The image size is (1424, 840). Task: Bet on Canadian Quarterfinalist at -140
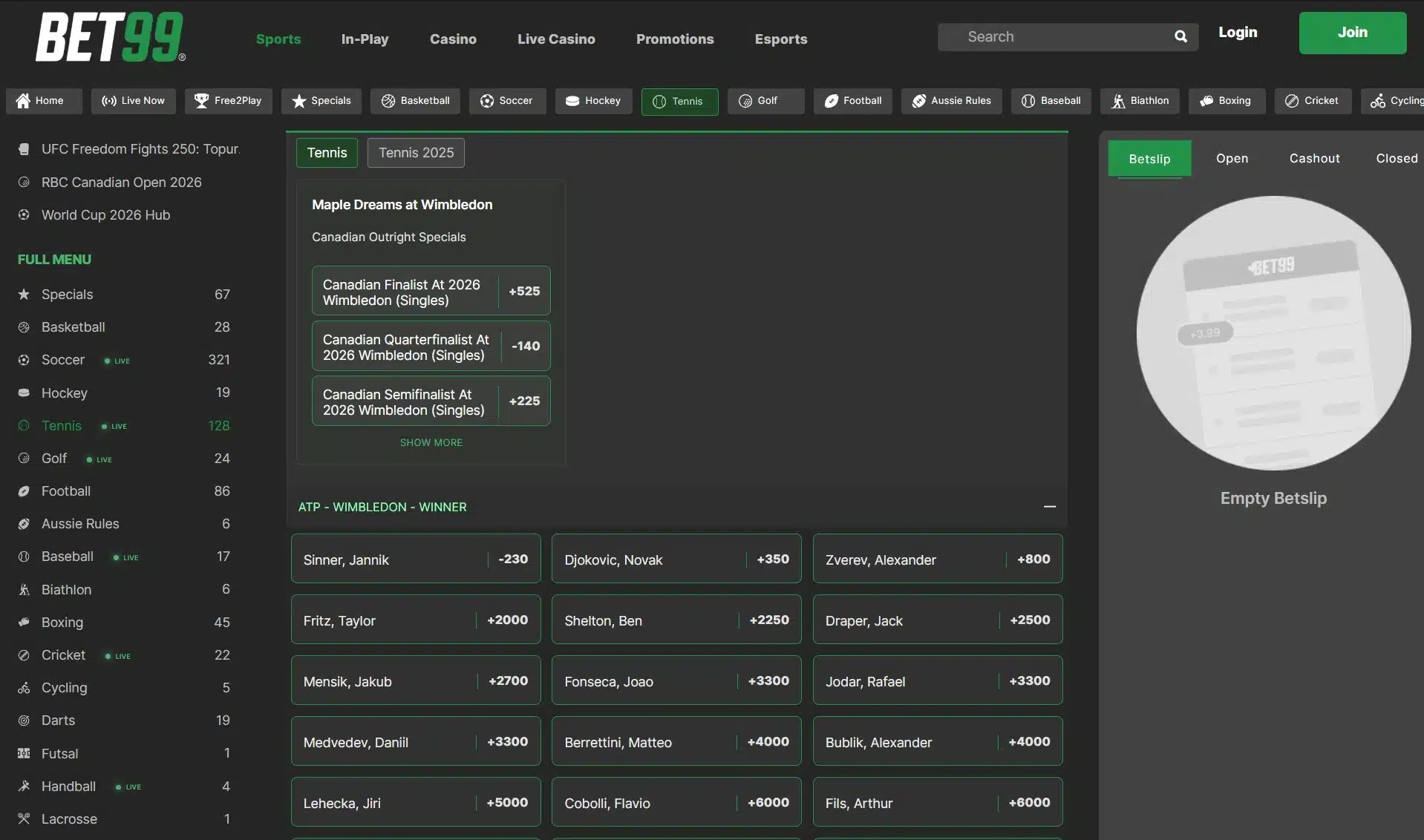point(431,346)
